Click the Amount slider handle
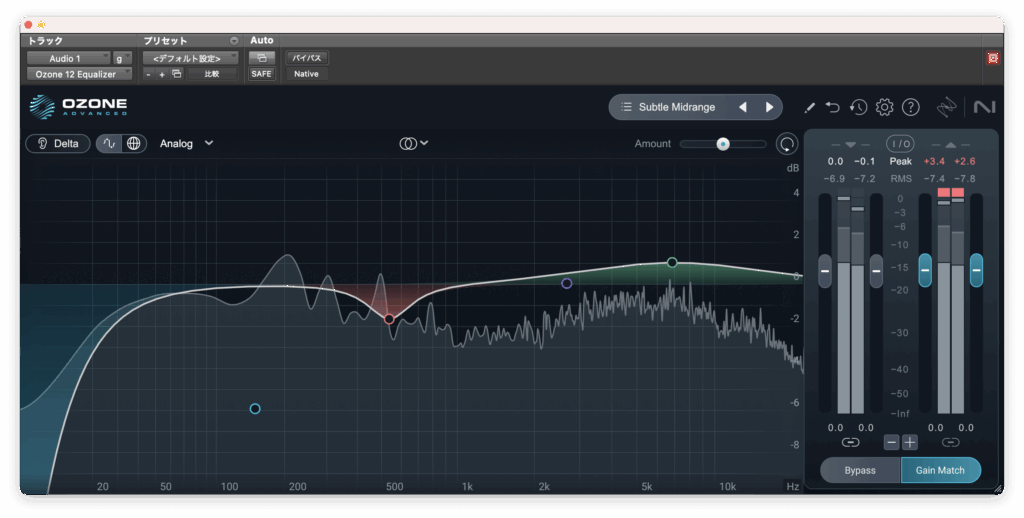 click(722, 144)
